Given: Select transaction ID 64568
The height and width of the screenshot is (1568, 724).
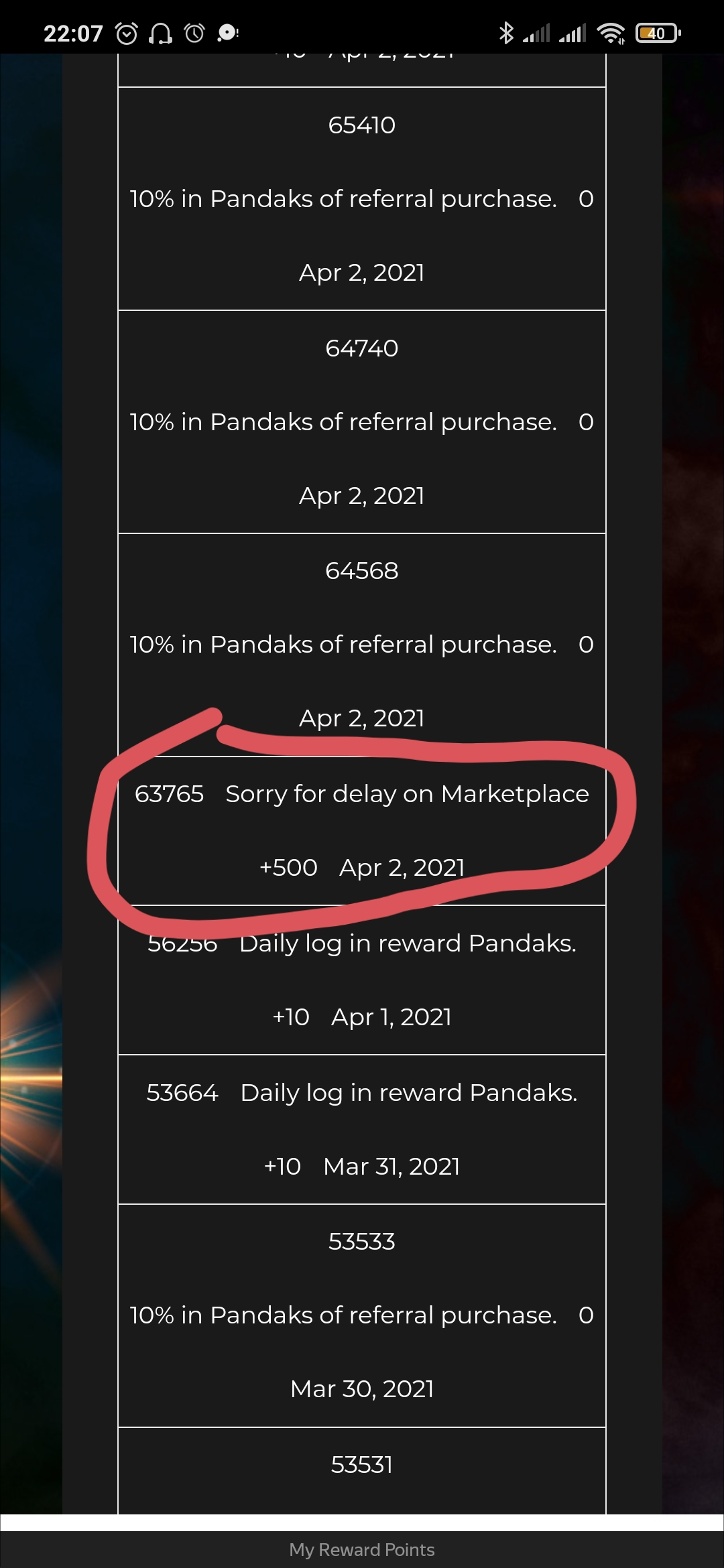Looking at the screenshot, I should [x=362, y=571].
